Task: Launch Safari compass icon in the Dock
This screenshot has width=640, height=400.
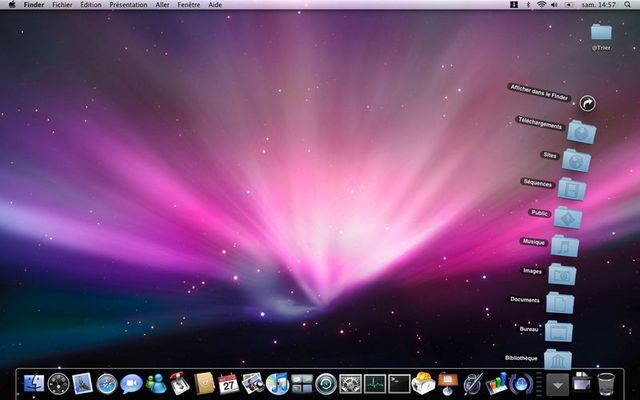Action: point(107,384)
